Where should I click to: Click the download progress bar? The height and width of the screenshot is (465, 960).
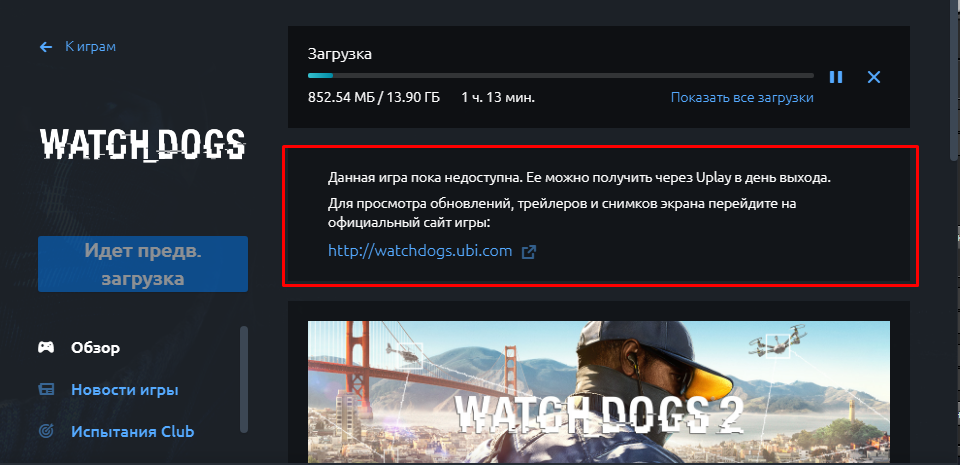point(560,76)
